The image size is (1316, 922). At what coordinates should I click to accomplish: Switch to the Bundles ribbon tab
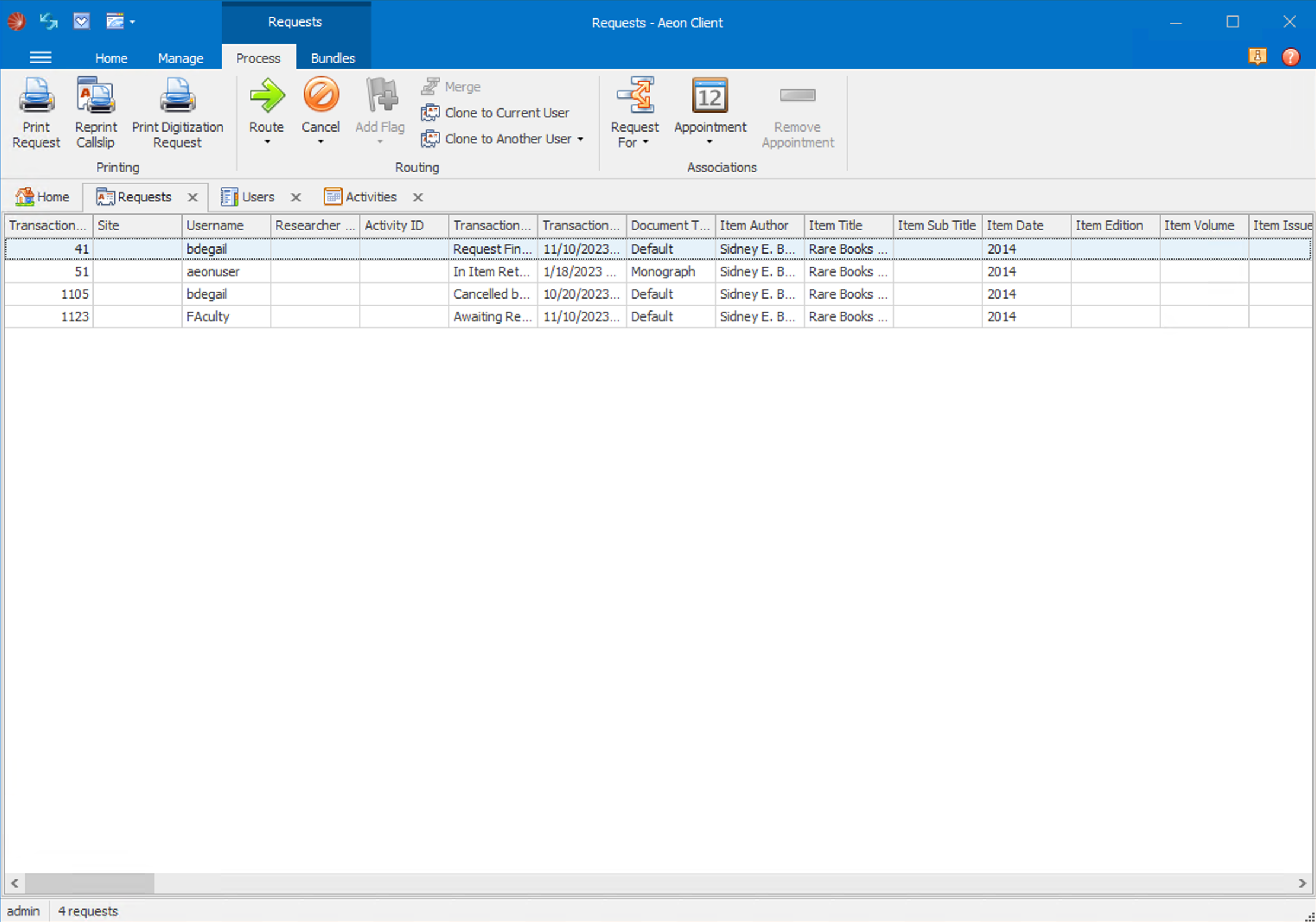(333, 58)
